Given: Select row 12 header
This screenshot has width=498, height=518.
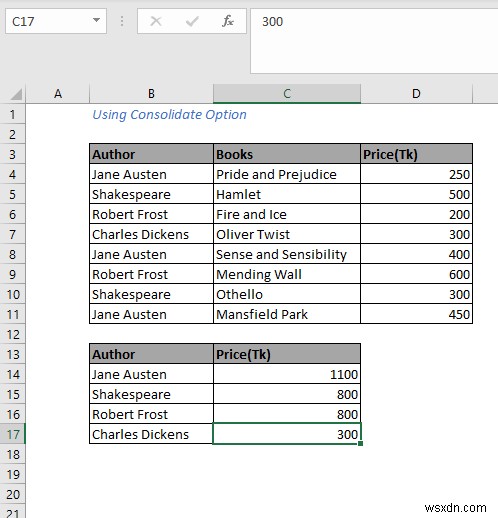Looking at the screenshot, I should [13, 334].
